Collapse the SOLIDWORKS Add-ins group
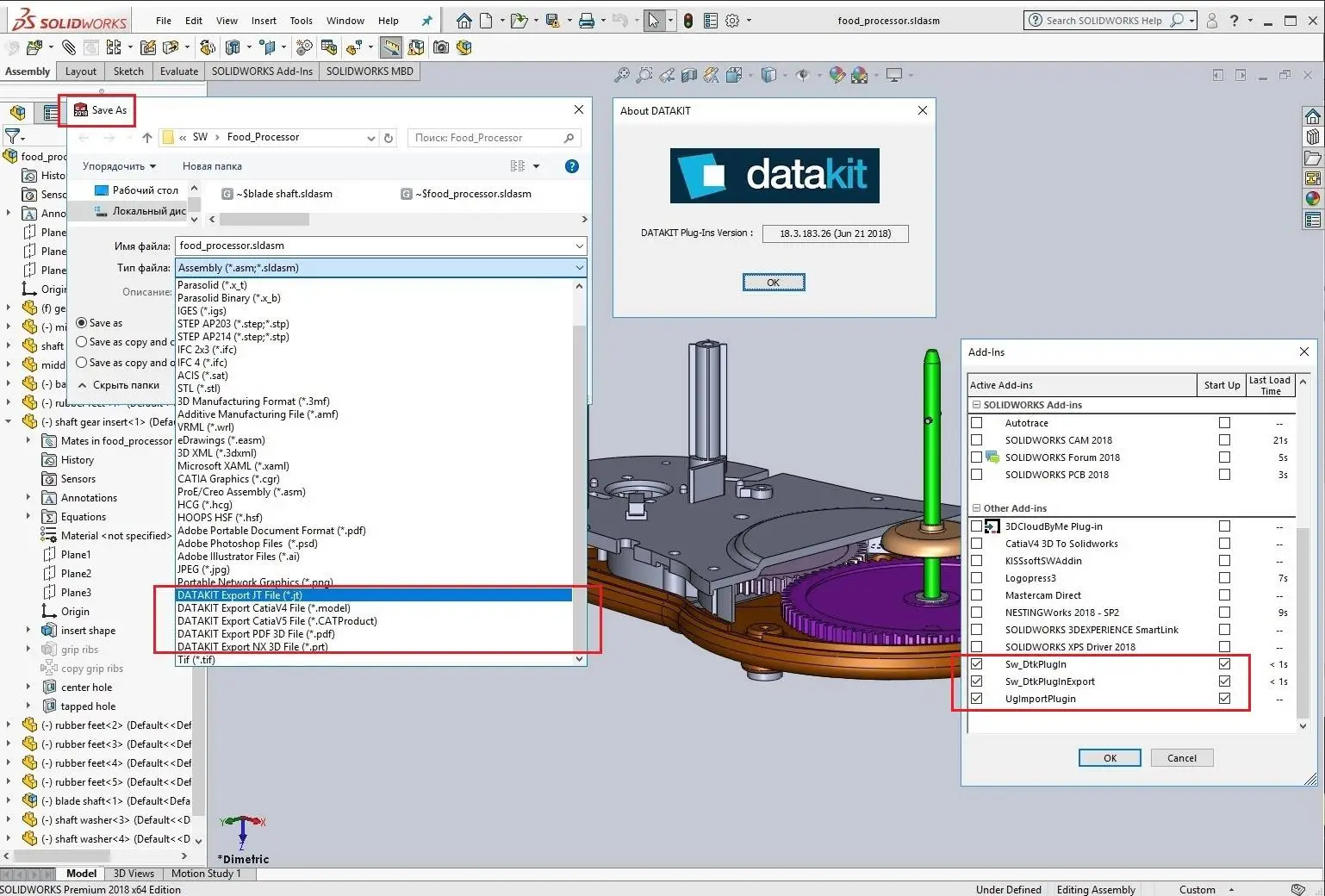 976,405
